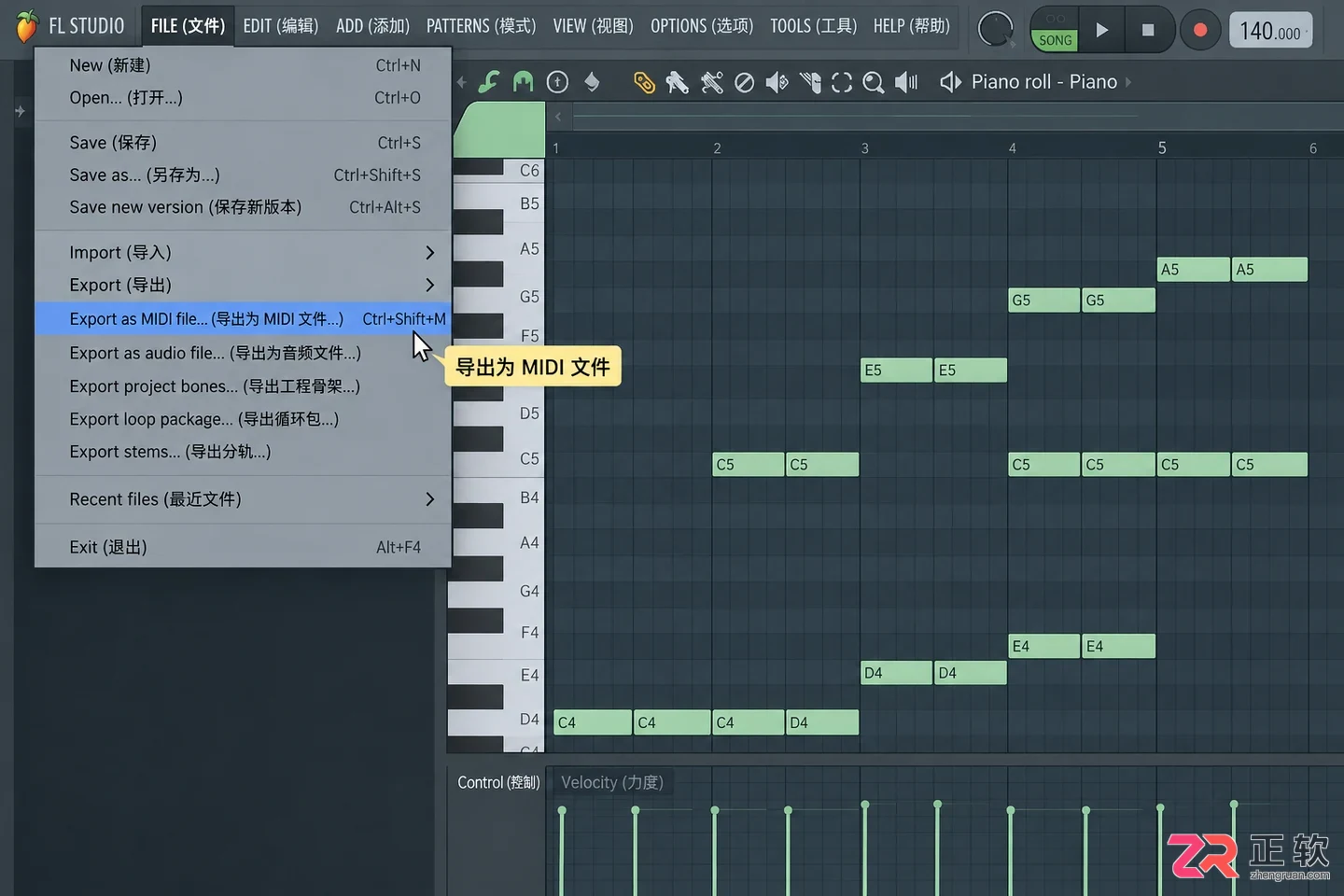Toggle the red record button

[x=1200, y=30]
